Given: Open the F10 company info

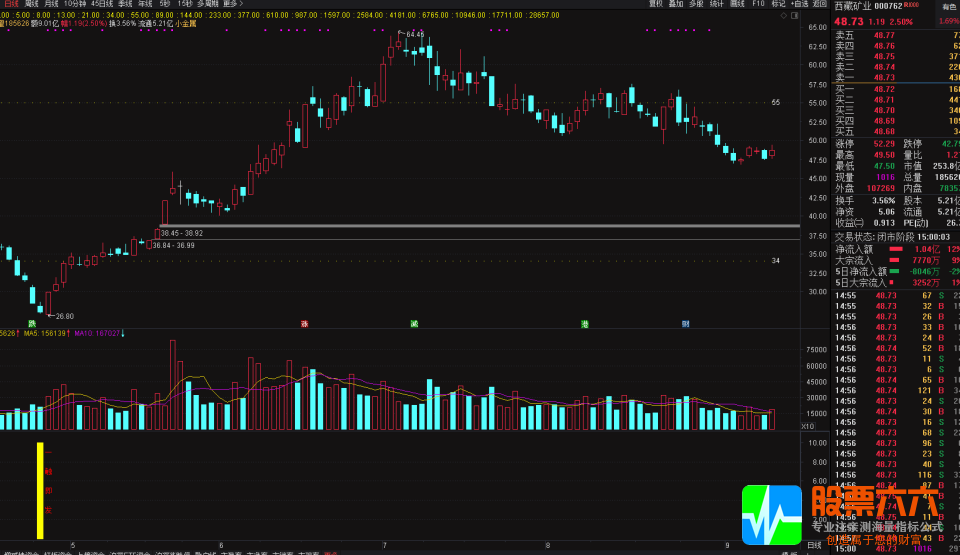Looking at the screenshot, I should (x=758, y=4).
